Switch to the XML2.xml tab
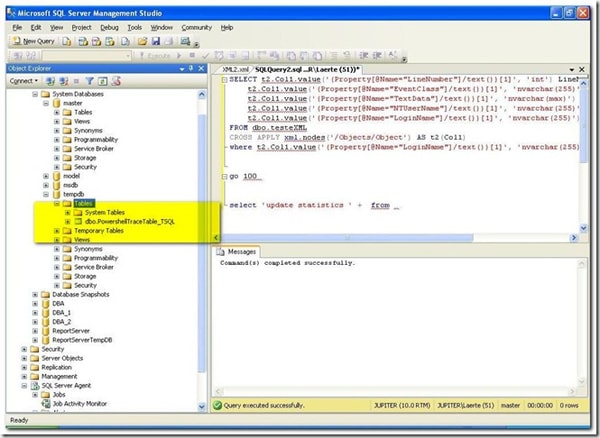This screenshot has width=600, height=438. [235, 70]
